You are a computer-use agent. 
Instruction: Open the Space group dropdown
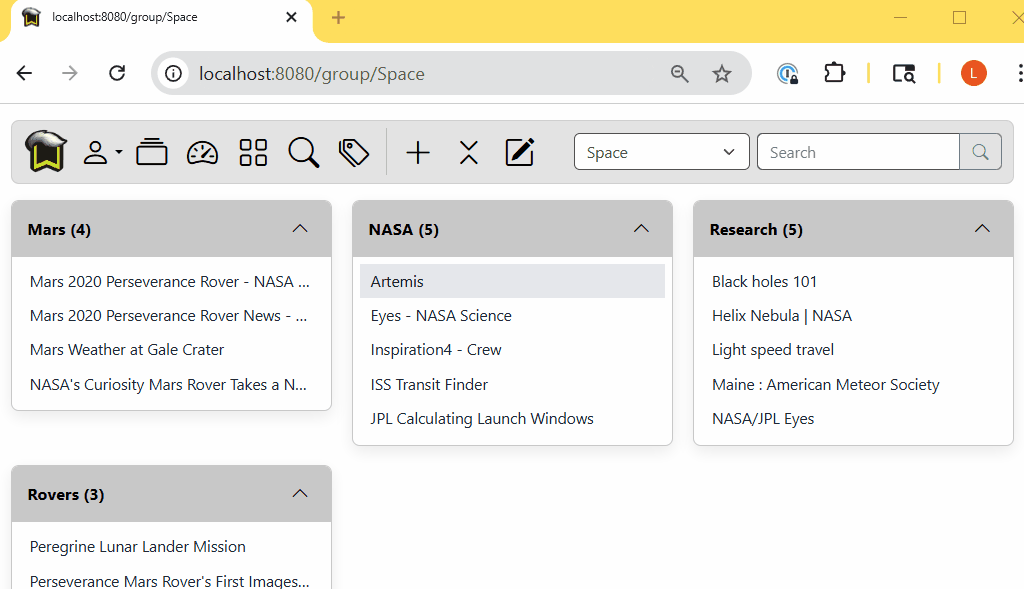click(662, 152)
